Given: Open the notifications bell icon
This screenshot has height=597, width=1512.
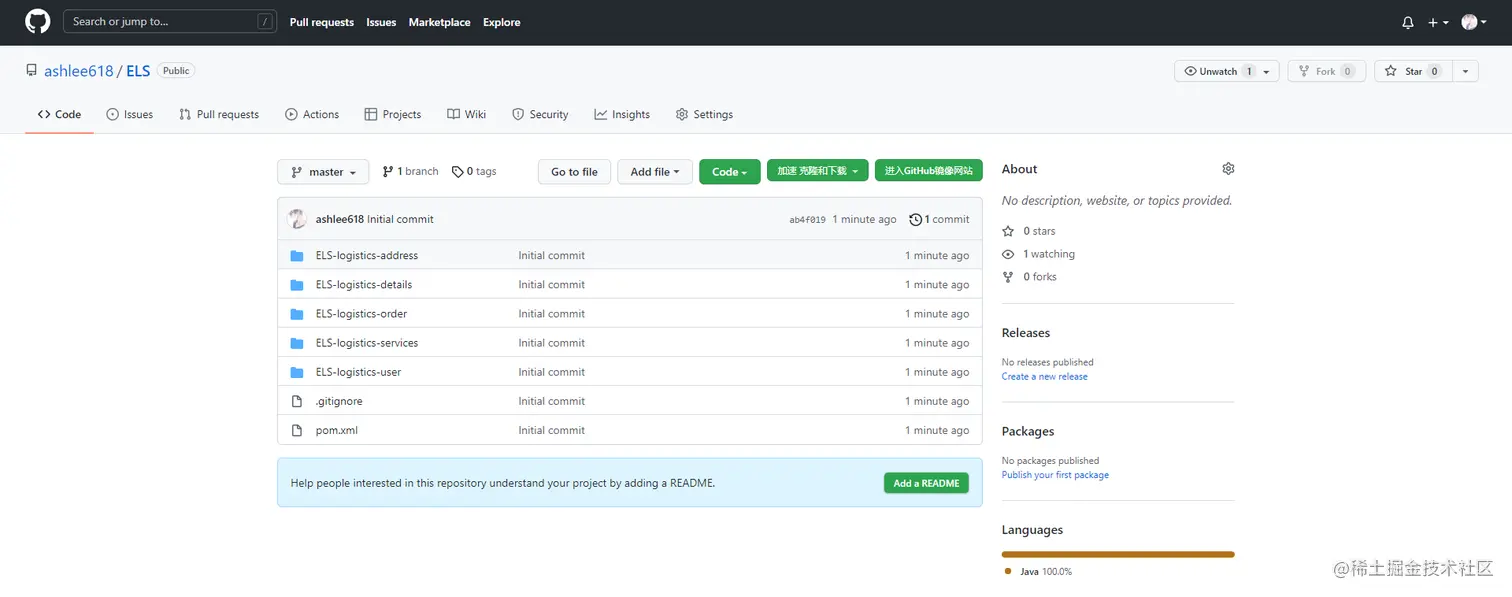Looking at the screenshot, I should coord(1408,22).
